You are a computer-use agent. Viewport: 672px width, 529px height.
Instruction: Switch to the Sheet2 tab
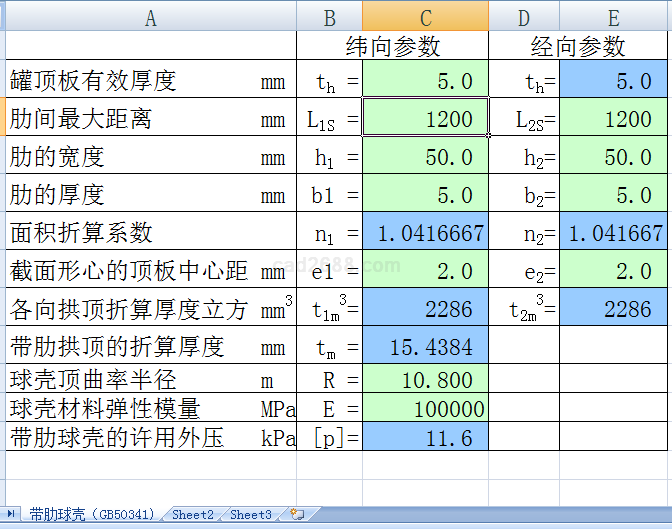pos(192,515)
